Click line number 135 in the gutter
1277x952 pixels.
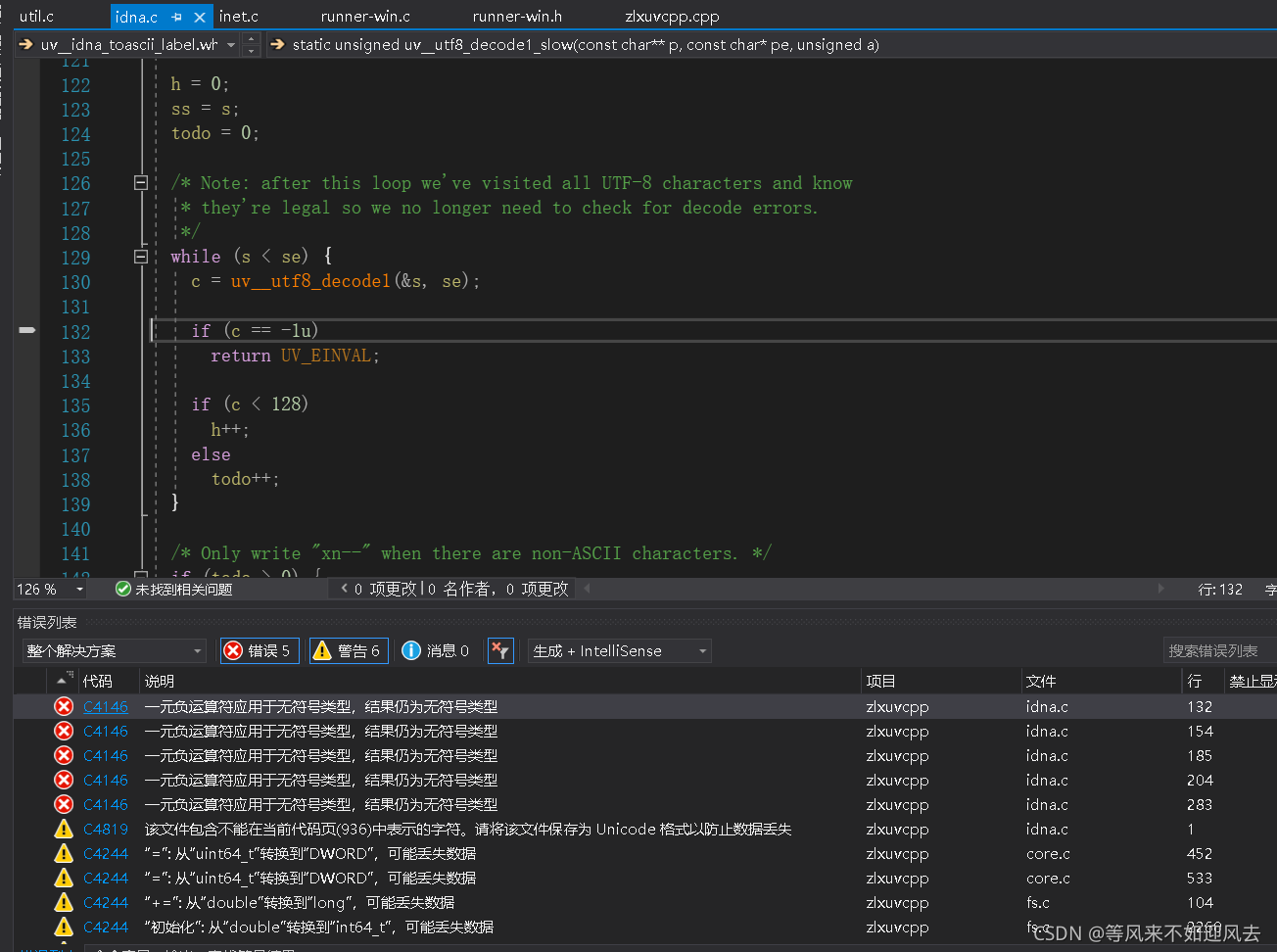coord(75,405)
